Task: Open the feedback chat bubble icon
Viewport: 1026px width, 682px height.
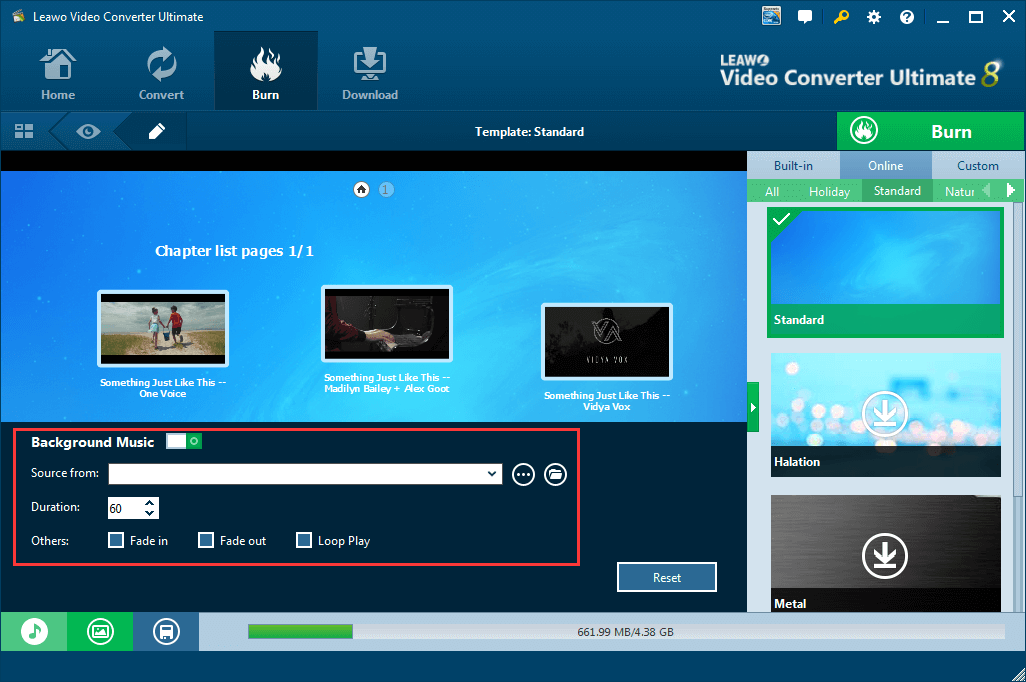Action: coord(805,17)
